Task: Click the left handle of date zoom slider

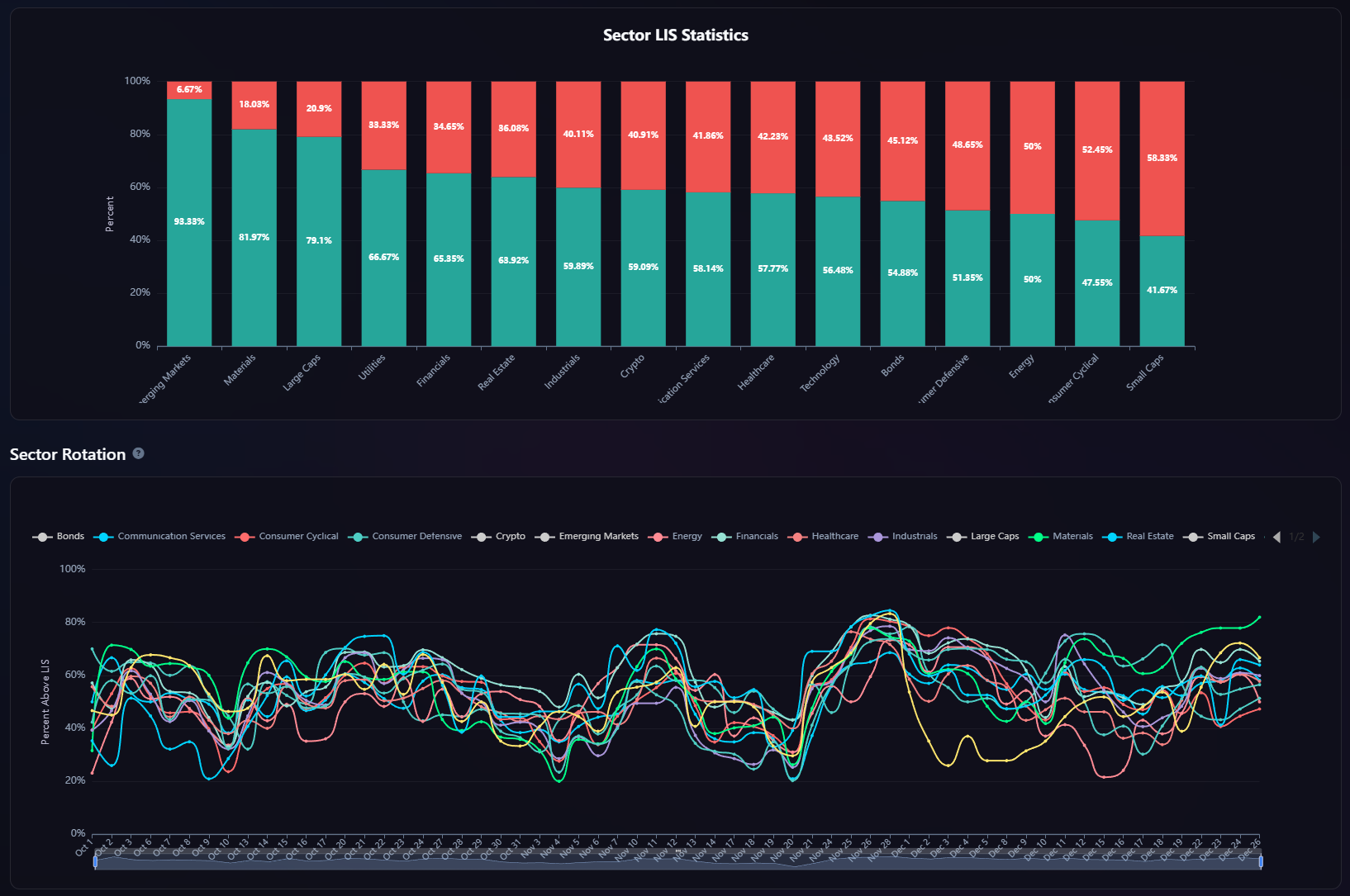Action: tap(96, 861)
